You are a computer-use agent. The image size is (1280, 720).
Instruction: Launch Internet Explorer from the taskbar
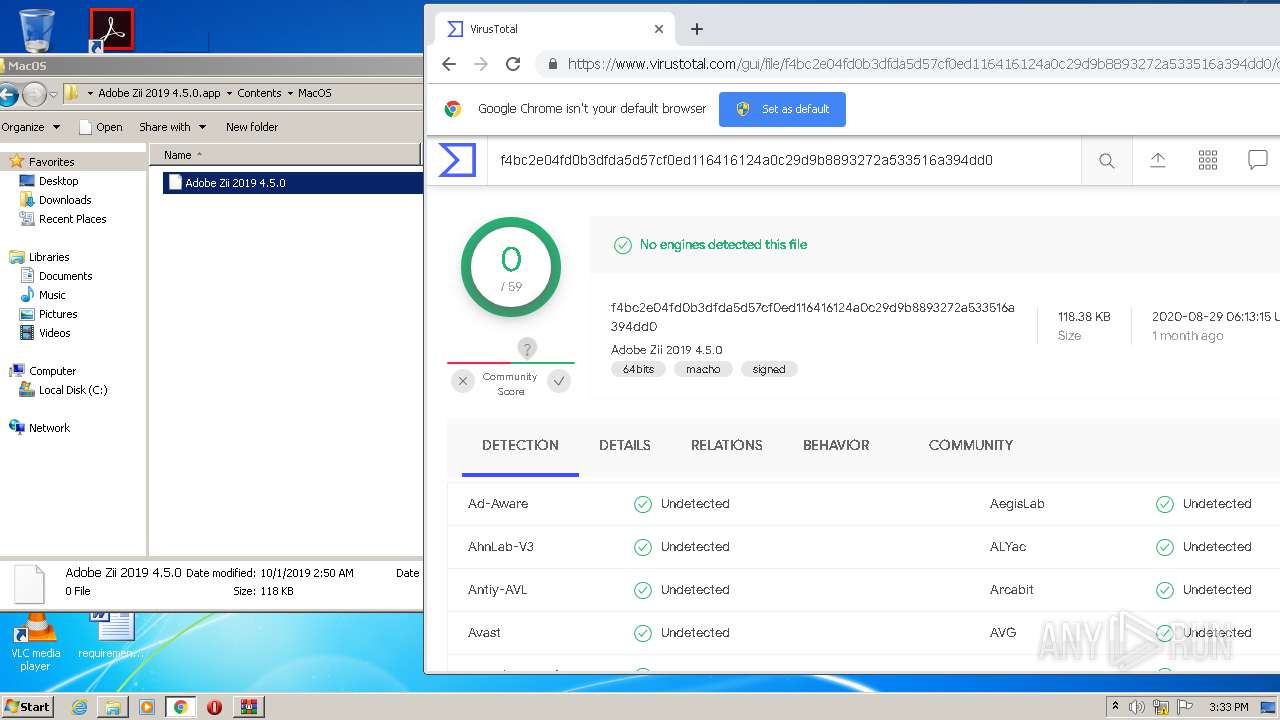point(79,707)
